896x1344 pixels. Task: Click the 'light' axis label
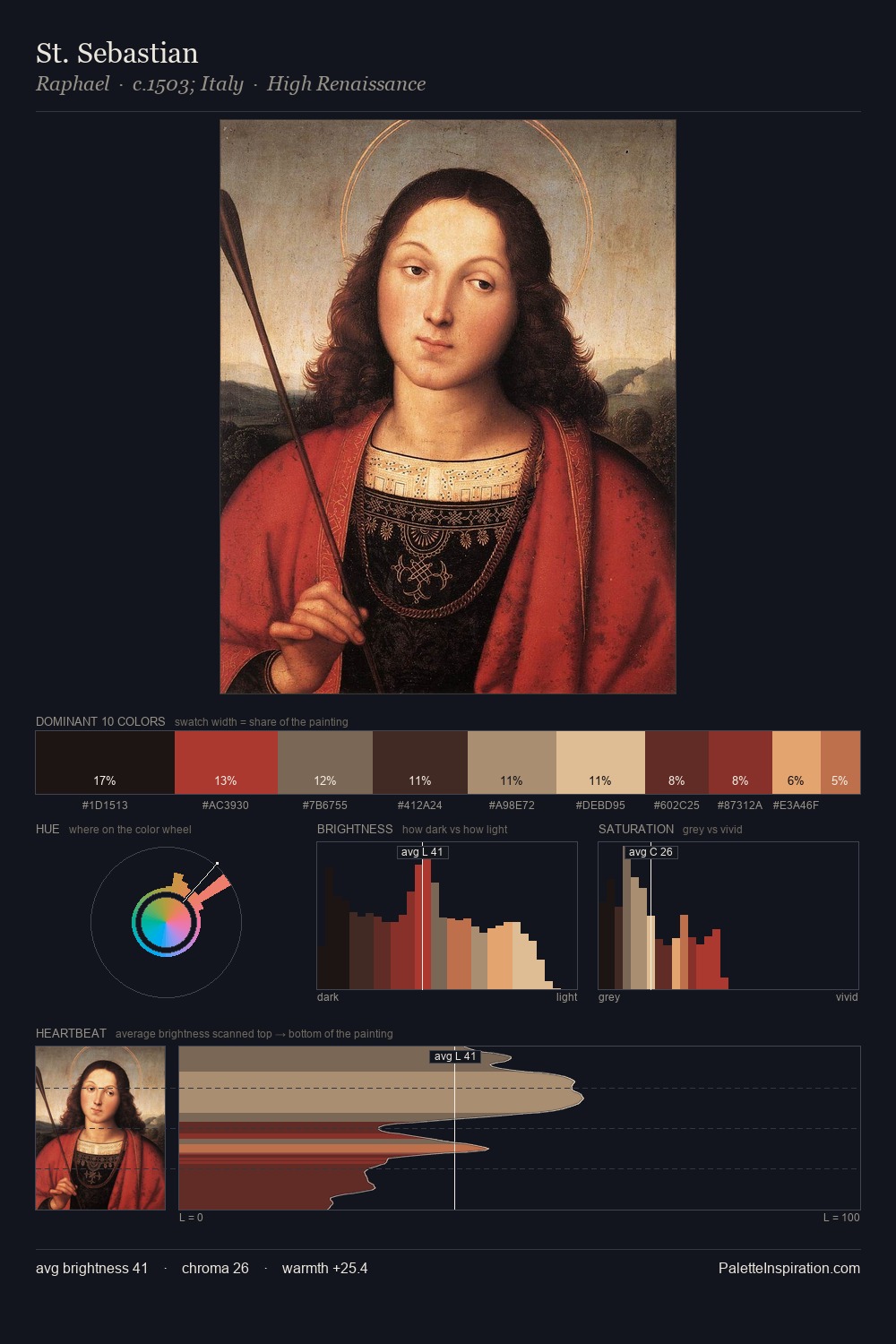point(566,997)
